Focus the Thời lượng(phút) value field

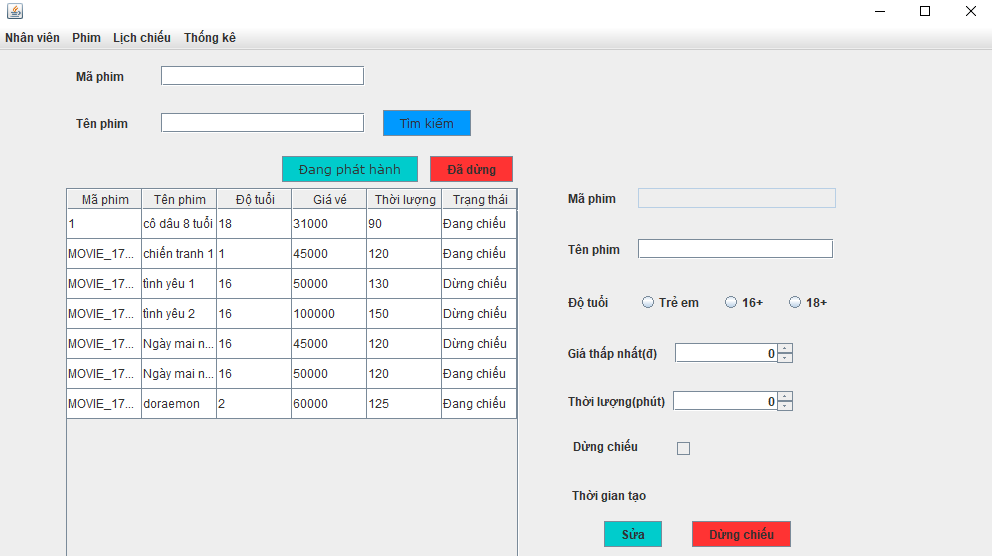[726, 401]
